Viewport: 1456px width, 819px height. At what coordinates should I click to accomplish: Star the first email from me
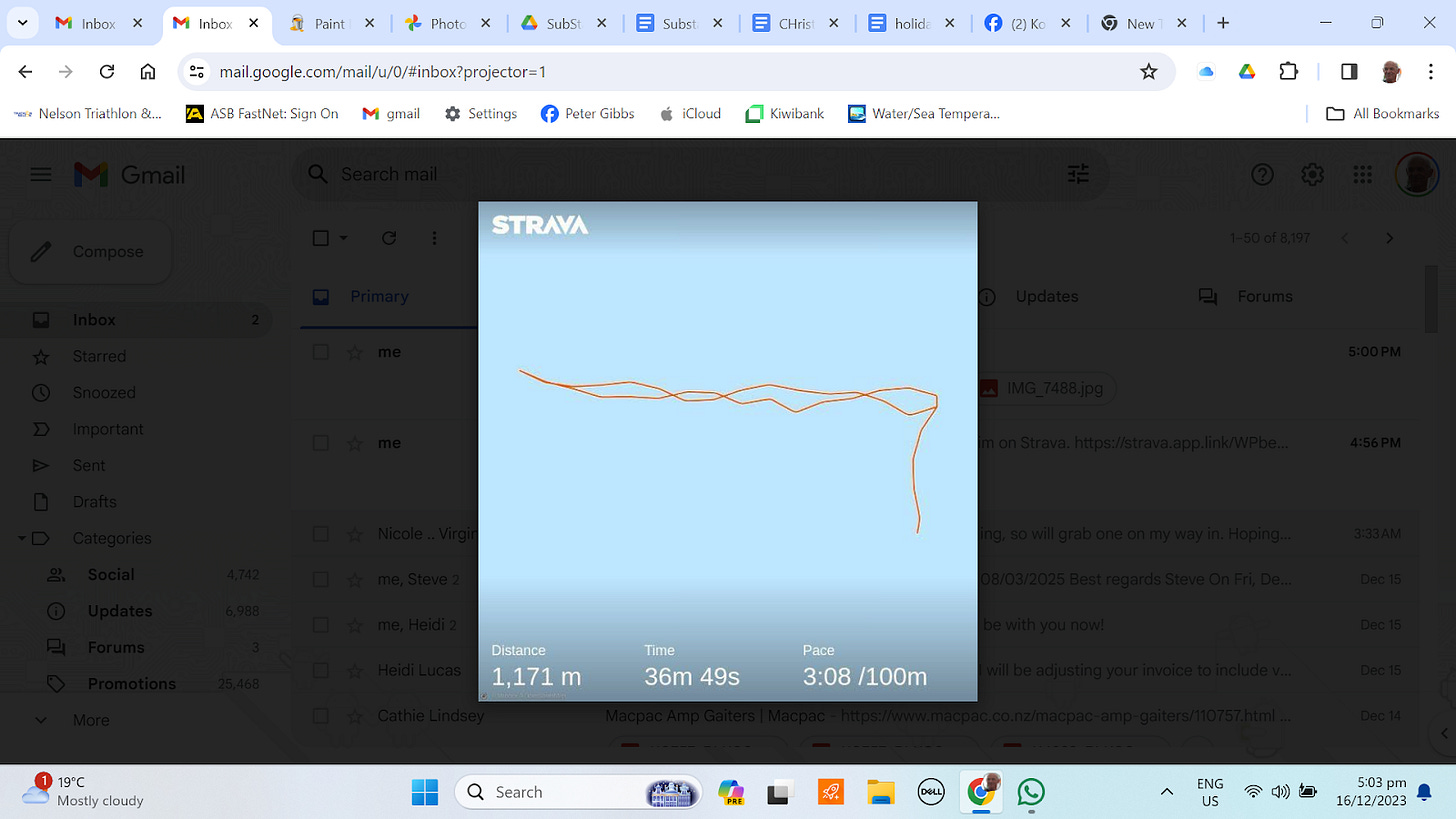pos(354,352)
